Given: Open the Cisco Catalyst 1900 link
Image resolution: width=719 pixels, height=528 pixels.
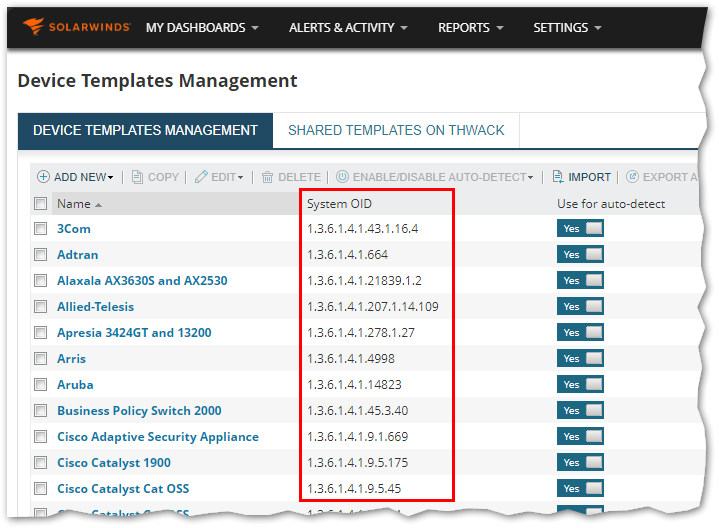Looking at the screenshot, I should [x=114, y=462].
